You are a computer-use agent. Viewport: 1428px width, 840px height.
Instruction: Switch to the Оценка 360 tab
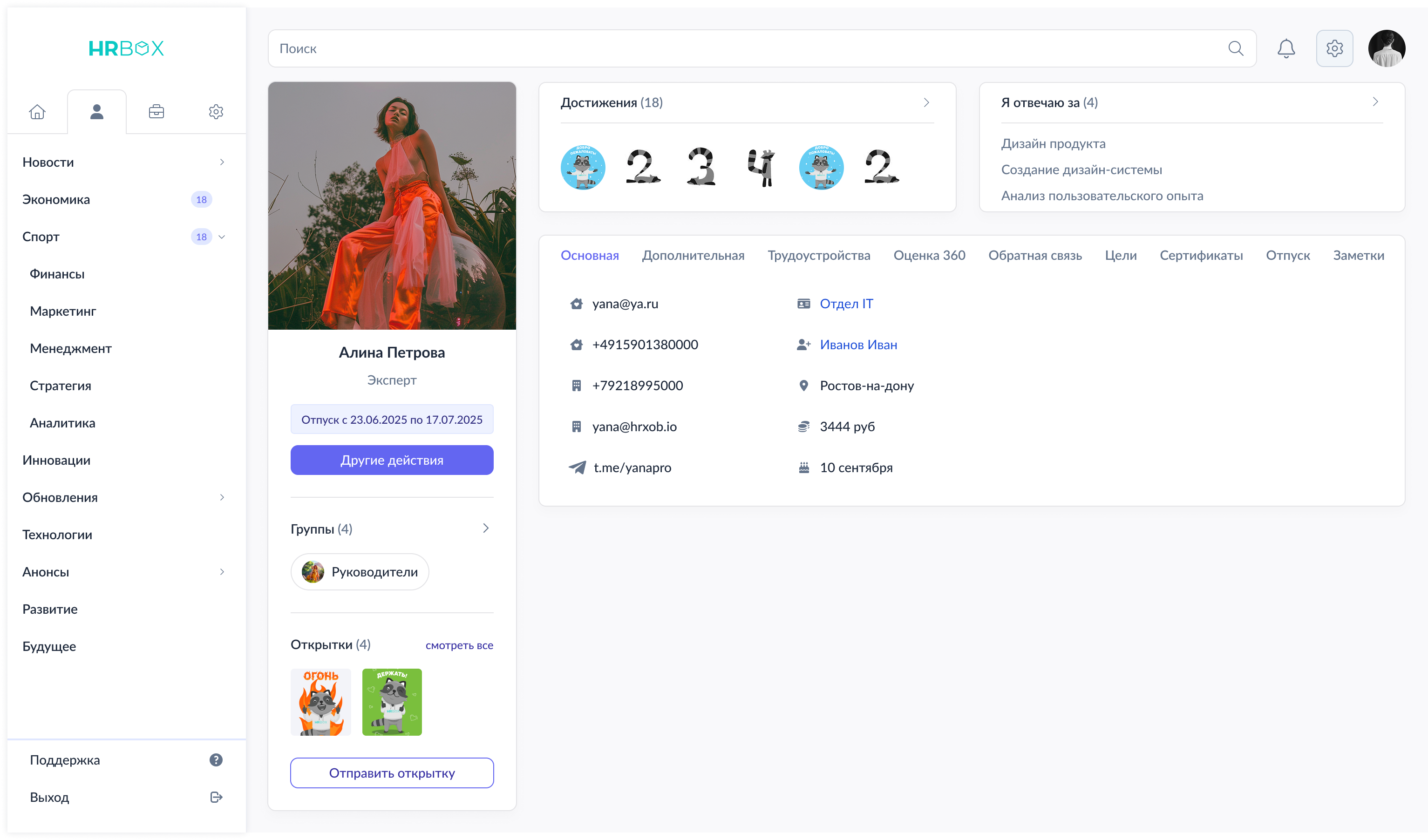point(929,256)
